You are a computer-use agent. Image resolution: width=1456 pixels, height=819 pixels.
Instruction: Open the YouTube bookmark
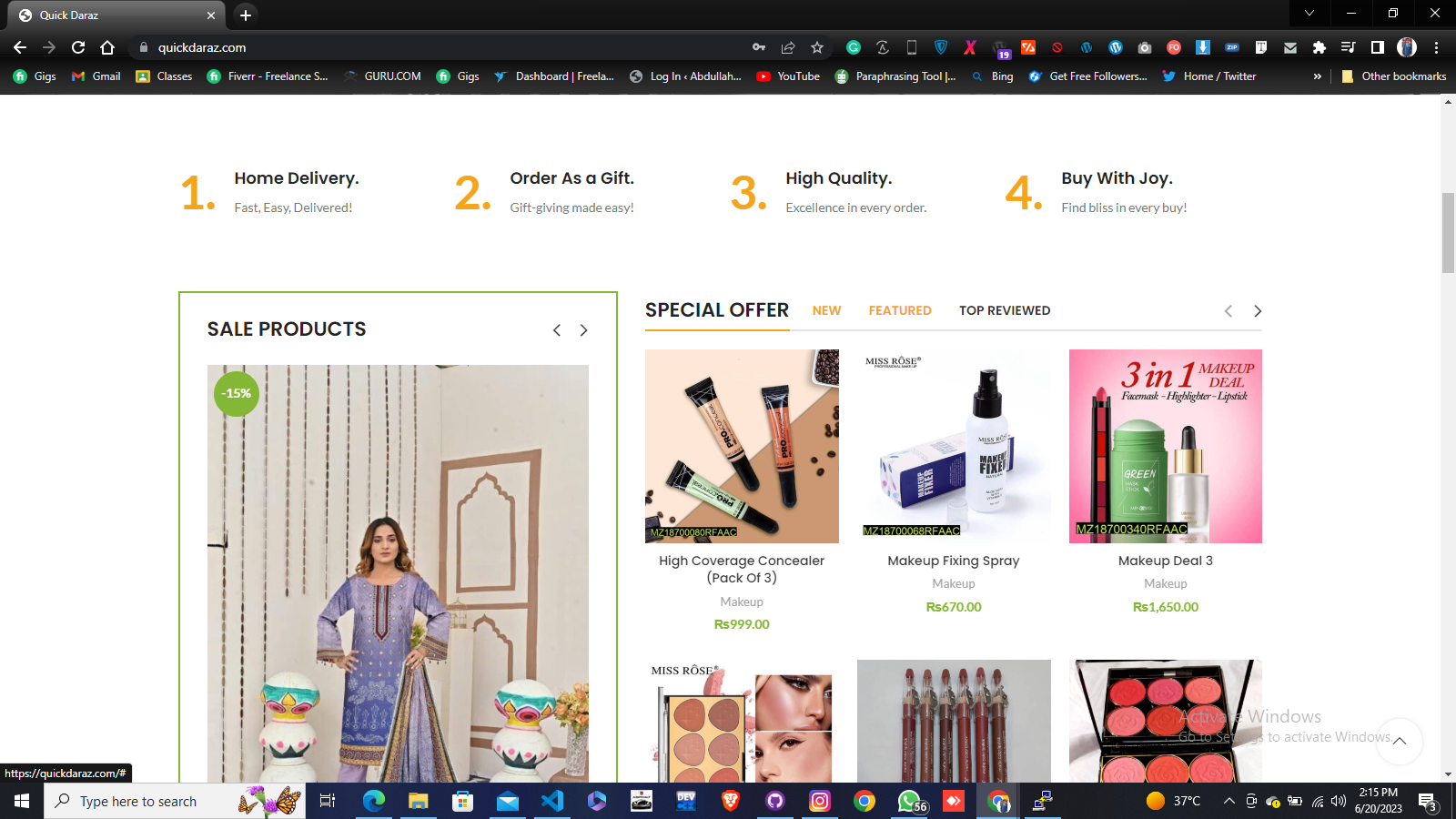(788, 76)
